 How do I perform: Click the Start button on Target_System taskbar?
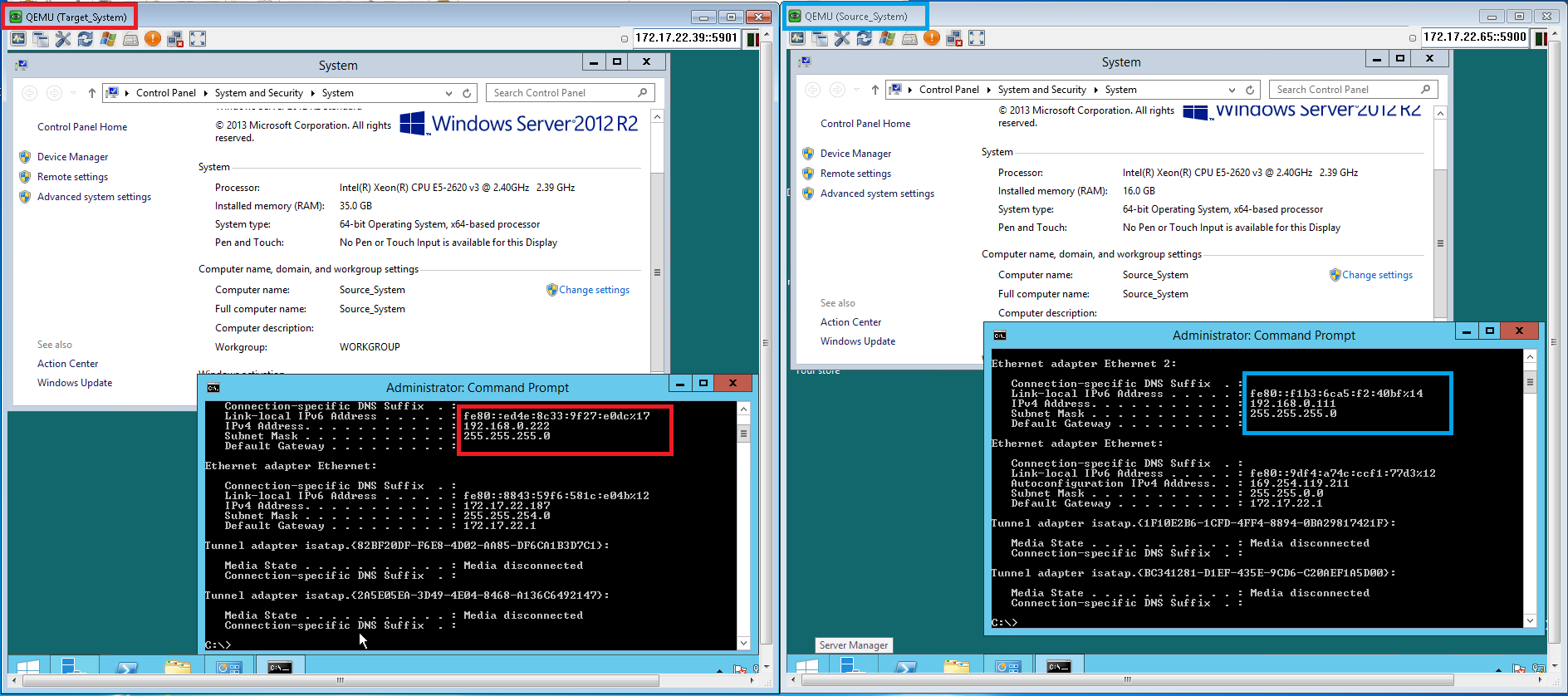(28, 667)
